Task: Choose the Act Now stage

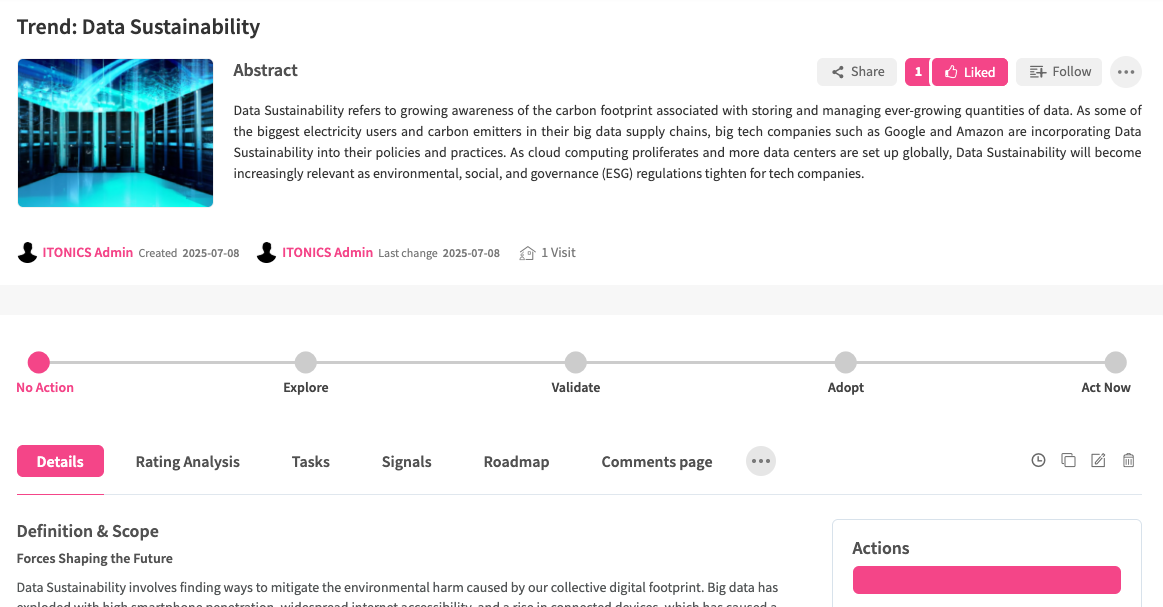Action: 1115,362
